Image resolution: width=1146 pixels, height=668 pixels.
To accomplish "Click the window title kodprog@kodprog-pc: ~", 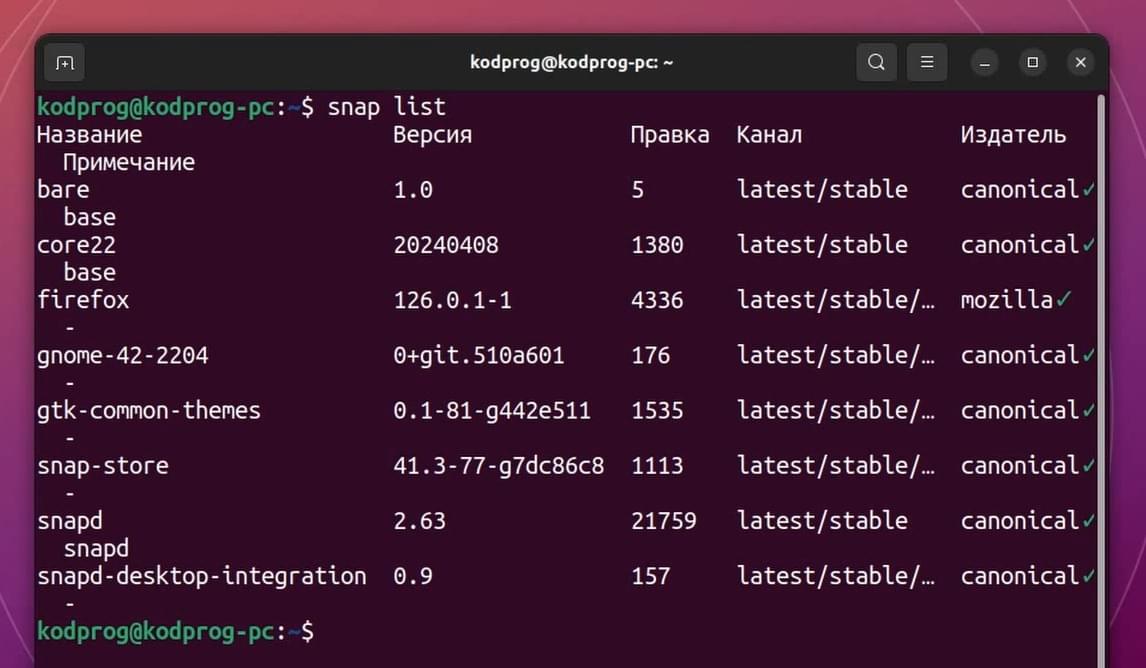I will [x=572, y=63].
